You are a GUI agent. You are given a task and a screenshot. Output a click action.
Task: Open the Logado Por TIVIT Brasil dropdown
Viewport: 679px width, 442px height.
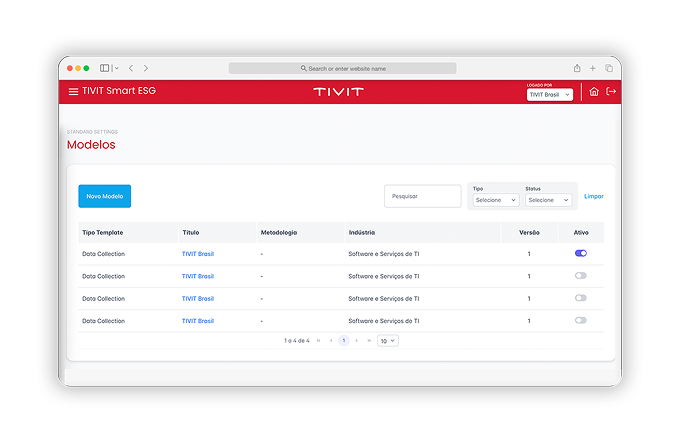click(x=550, y=94)
